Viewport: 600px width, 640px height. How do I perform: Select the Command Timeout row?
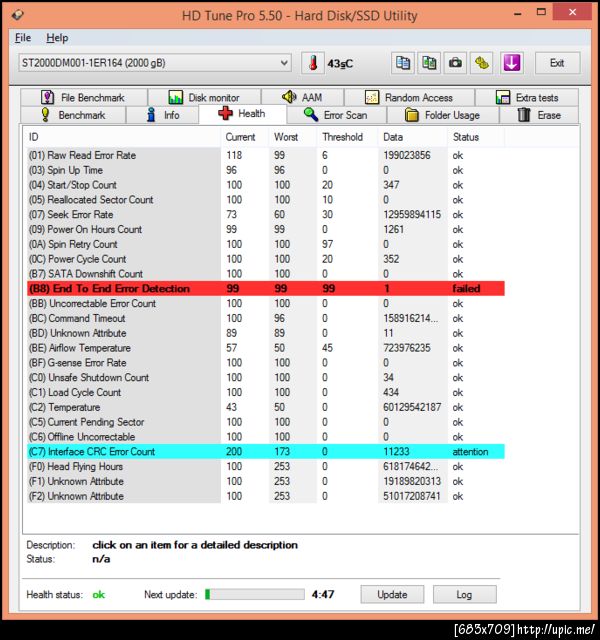(266, 318)
